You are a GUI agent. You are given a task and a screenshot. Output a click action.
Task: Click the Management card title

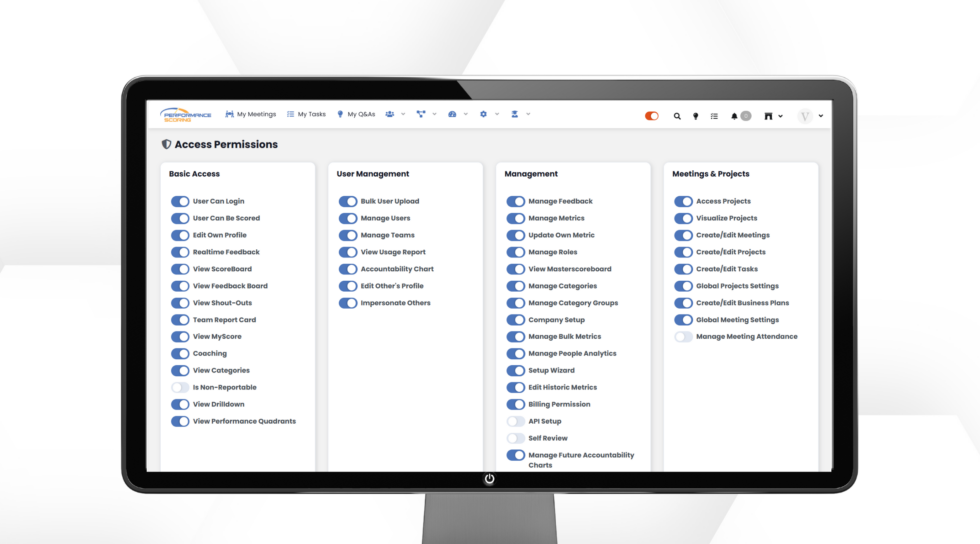[x=531, y=174]
